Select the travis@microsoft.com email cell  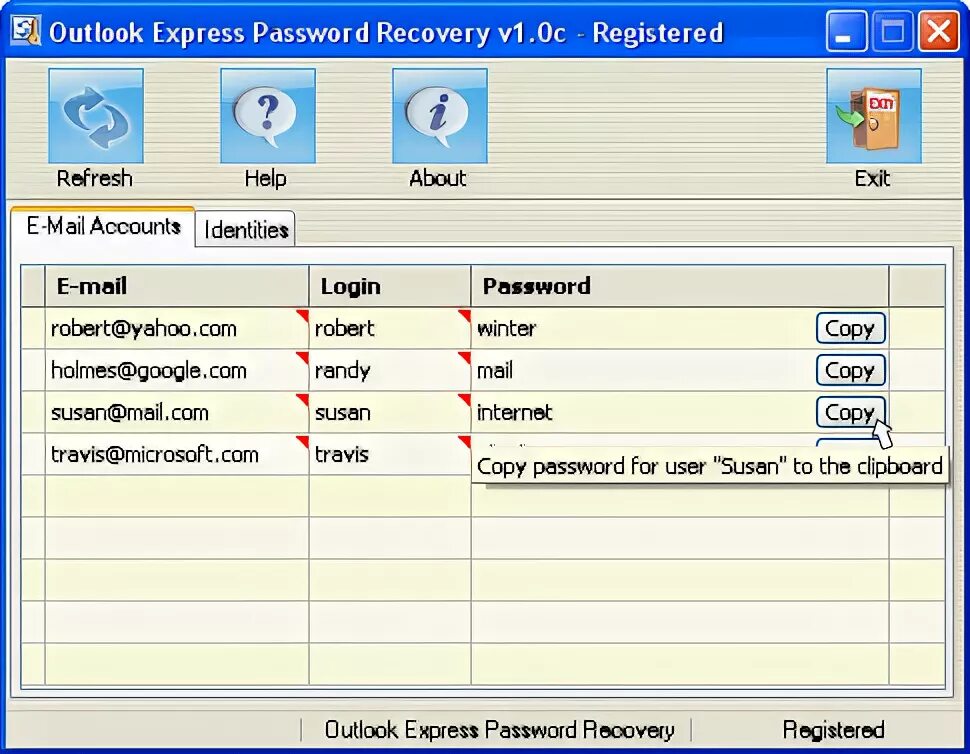pos(177,455)
